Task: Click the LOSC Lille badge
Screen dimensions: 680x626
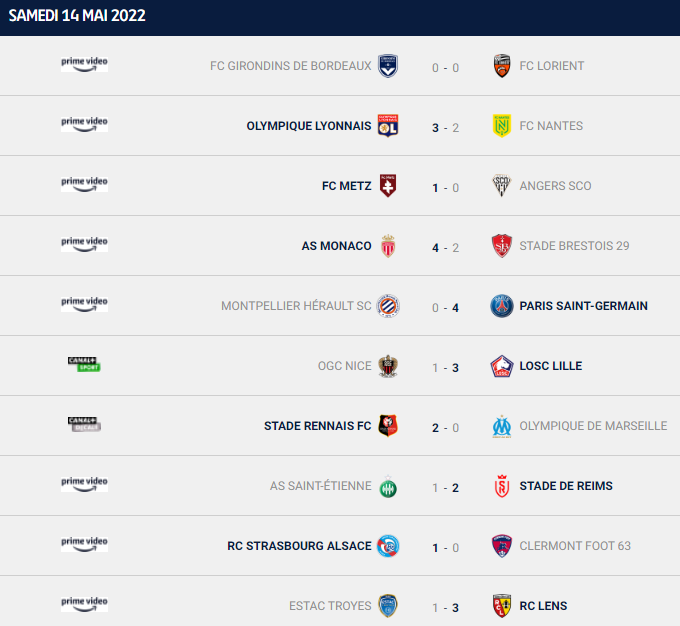Action: point(502,366)
